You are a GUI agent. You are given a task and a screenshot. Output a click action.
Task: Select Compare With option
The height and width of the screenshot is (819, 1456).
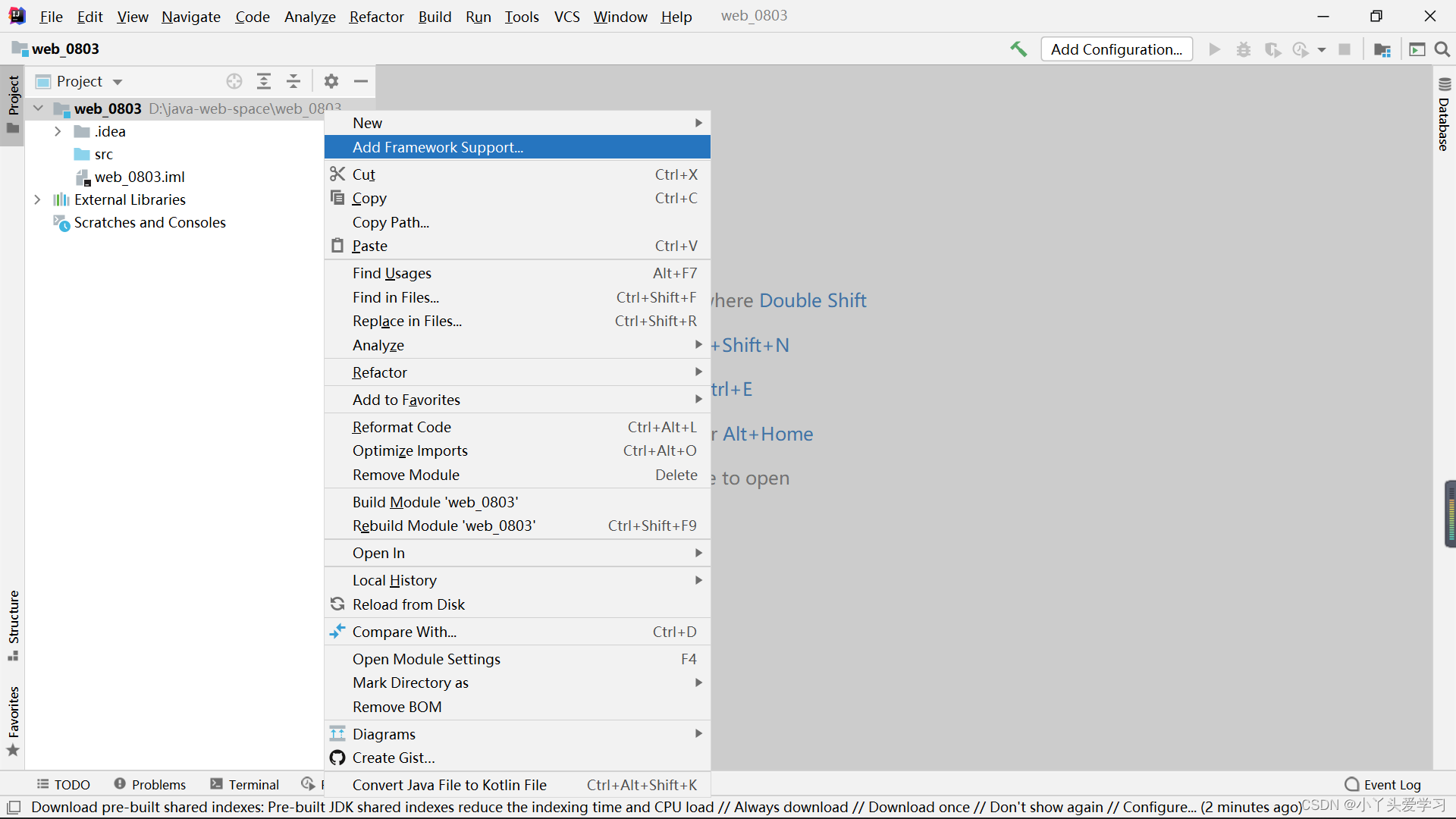pos(517,632)
